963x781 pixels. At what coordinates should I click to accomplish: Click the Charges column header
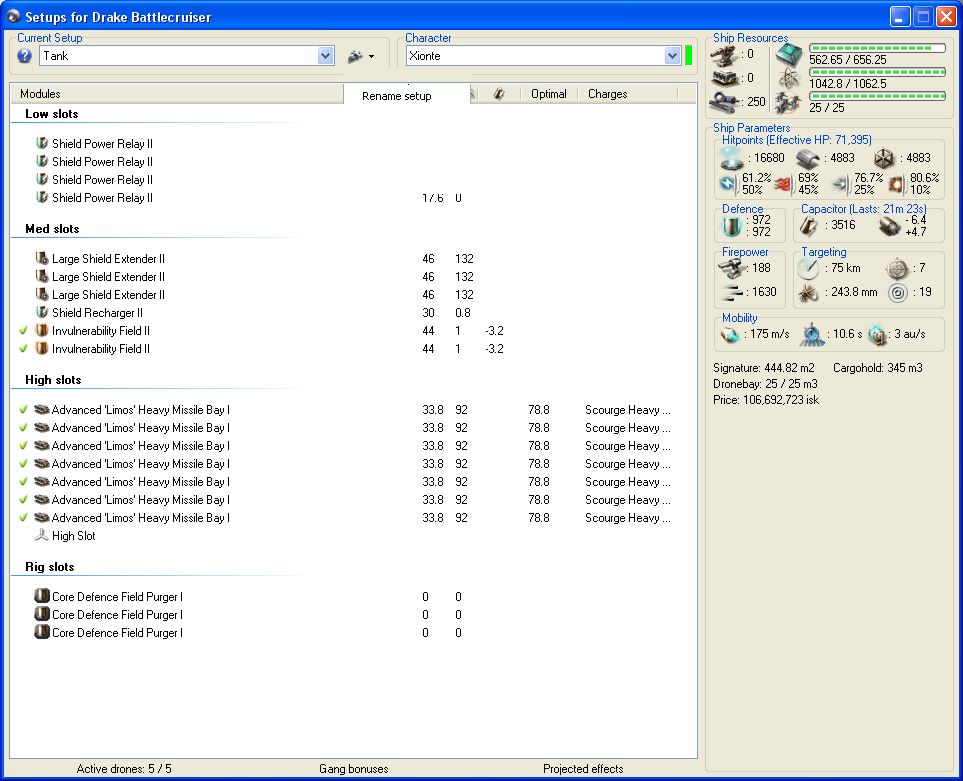627,94
